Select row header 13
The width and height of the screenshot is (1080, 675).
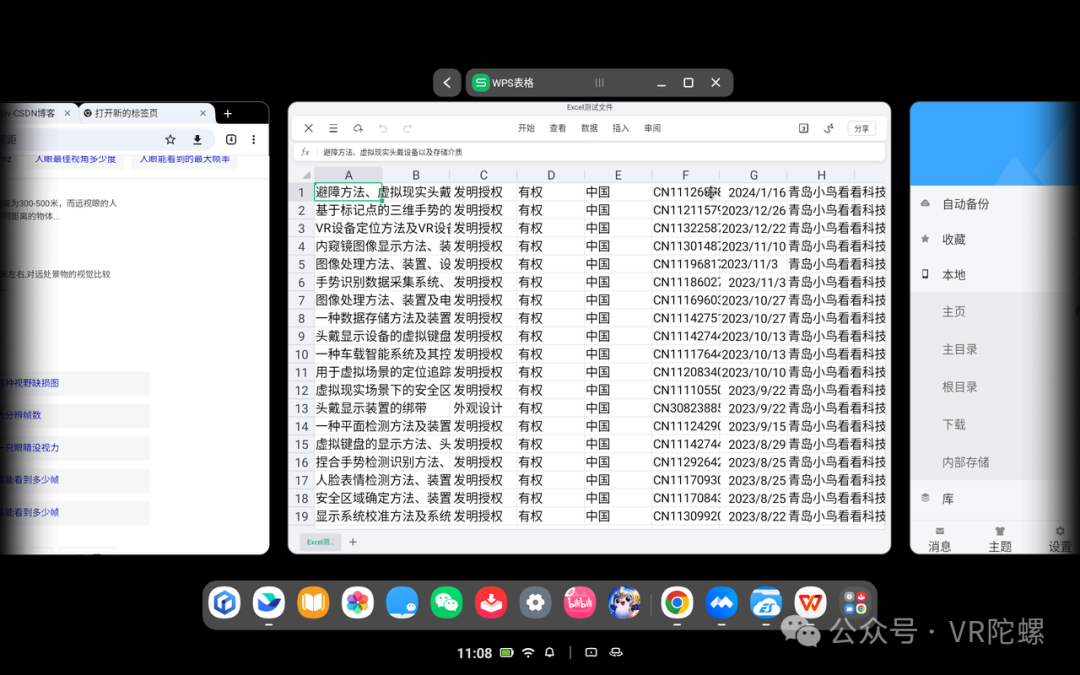point(302,408)
